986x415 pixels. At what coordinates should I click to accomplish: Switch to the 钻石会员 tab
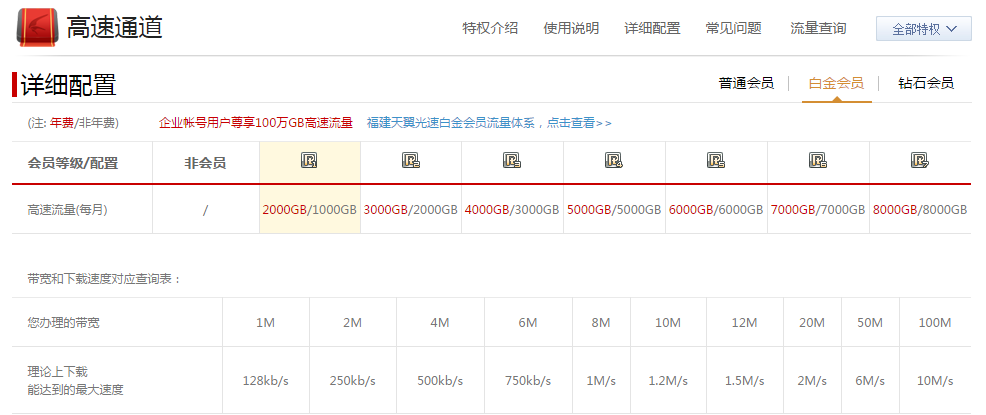point(926,83)
